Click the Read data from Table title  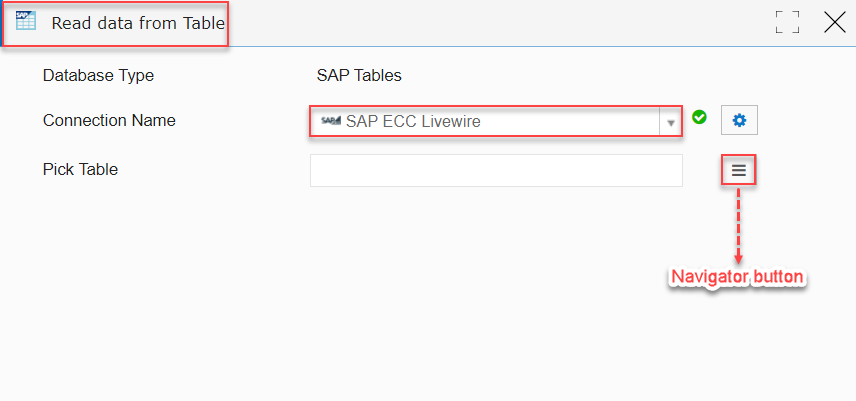coord(138,23)
